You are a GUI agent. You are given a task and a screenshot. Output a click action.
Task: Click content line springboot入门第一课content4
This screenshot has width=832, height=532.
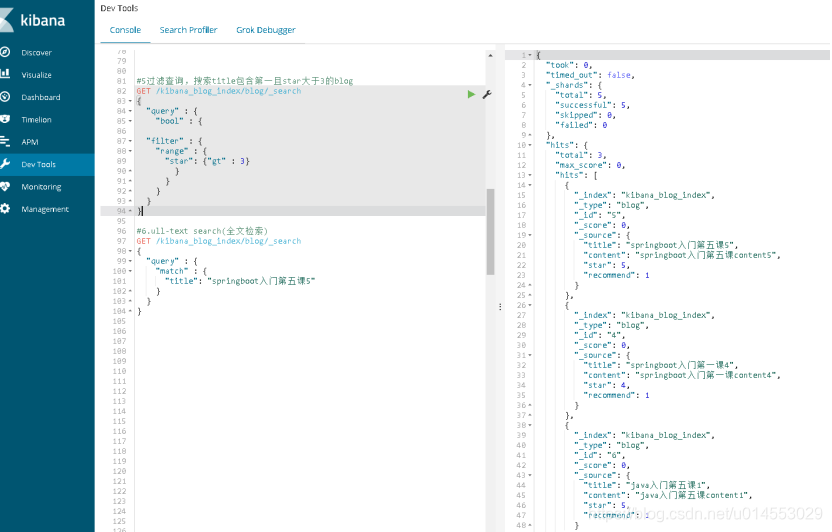point(682,376)
